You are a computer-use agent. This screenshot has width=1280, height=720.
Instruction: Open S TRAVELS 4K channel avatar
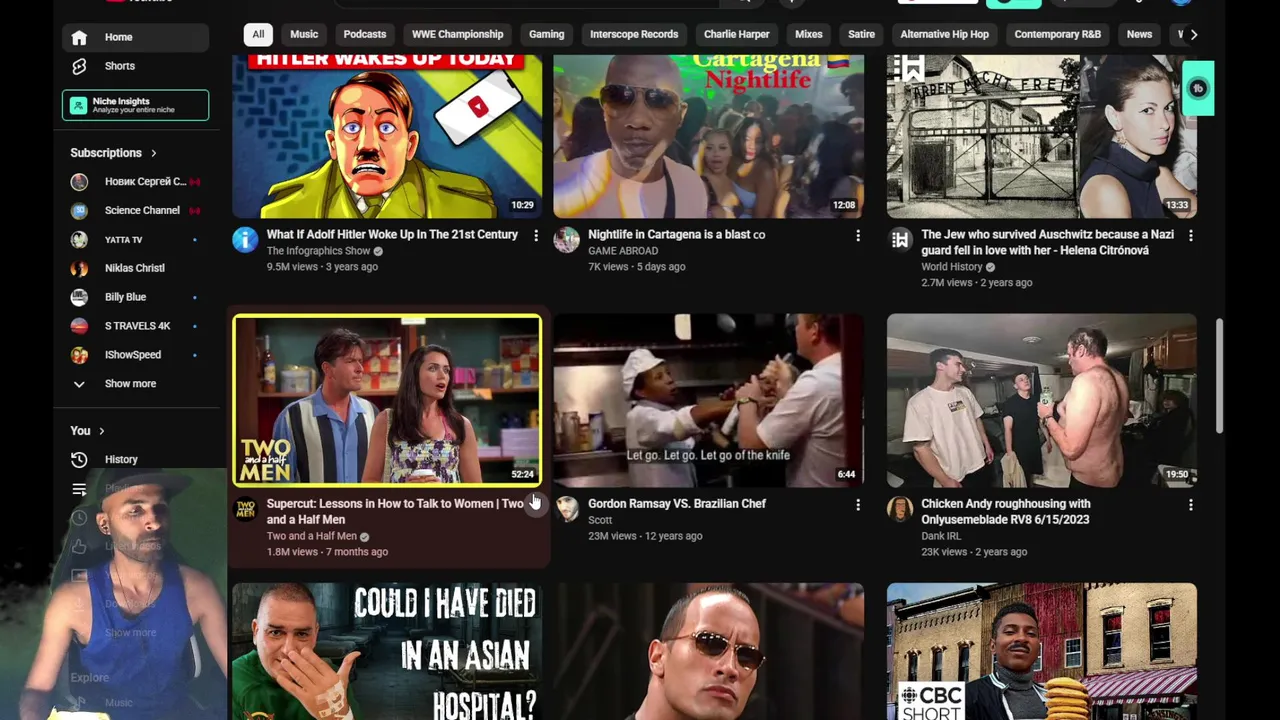click(79, 326)
